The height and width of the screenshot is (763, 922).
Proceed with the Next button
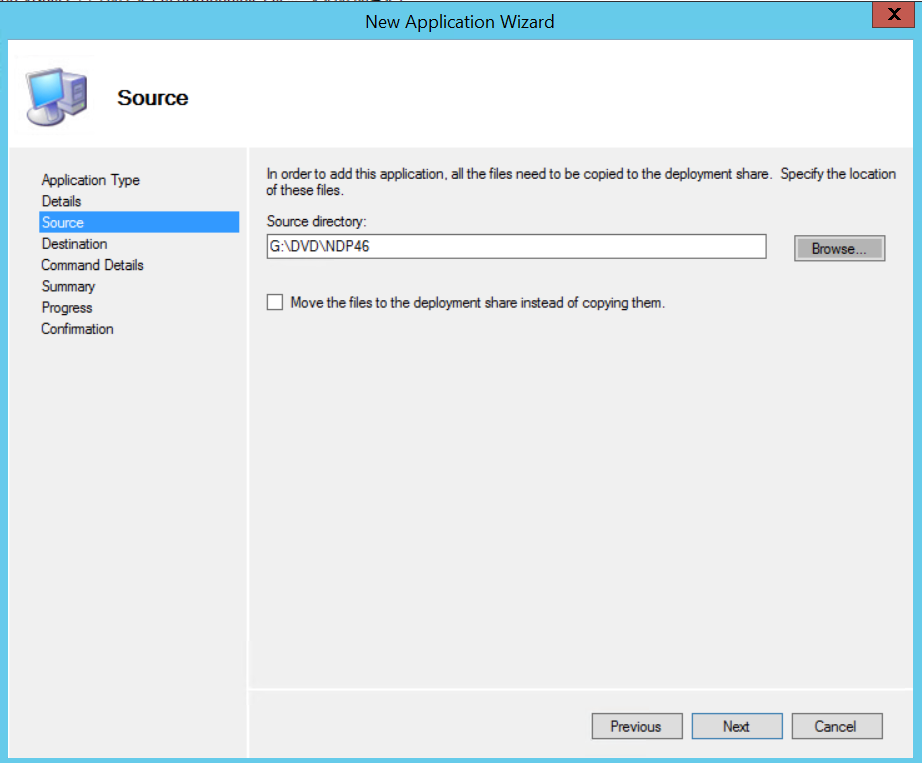click(x=736, y=726)
